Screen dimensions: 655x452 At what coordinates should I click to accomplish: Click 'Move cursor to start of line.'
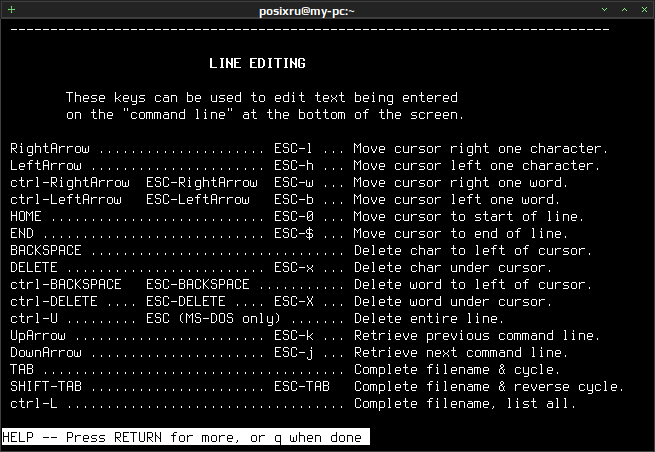[468, 216]
